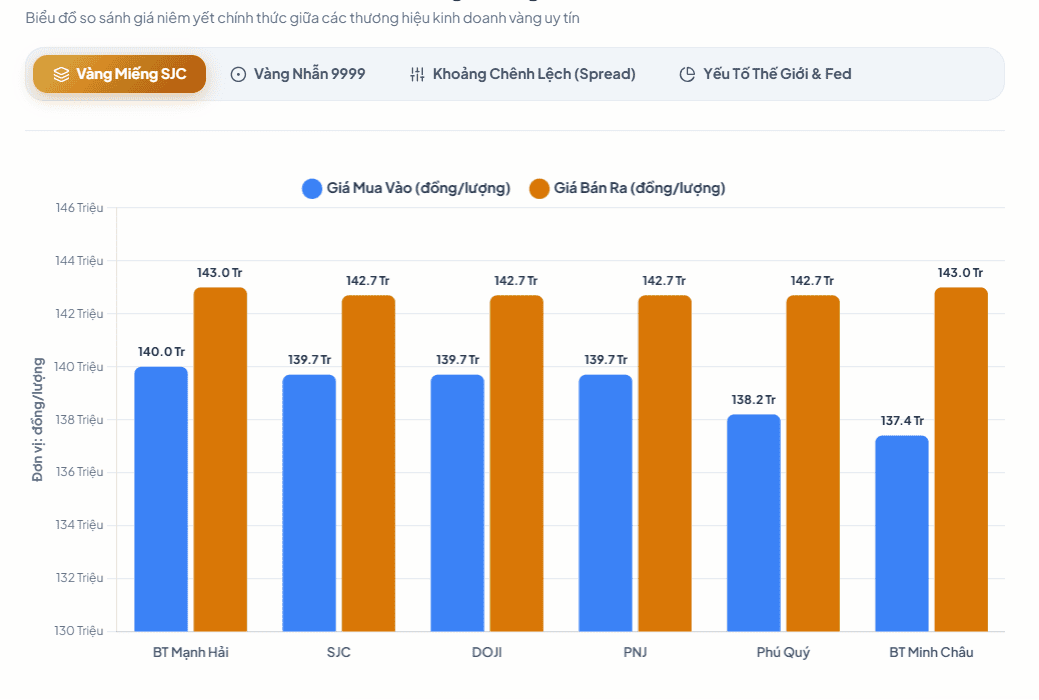The image size is (1039, 700).
Task: Click the Phú Quý orange sell-price bar
Action: [813, 463]
